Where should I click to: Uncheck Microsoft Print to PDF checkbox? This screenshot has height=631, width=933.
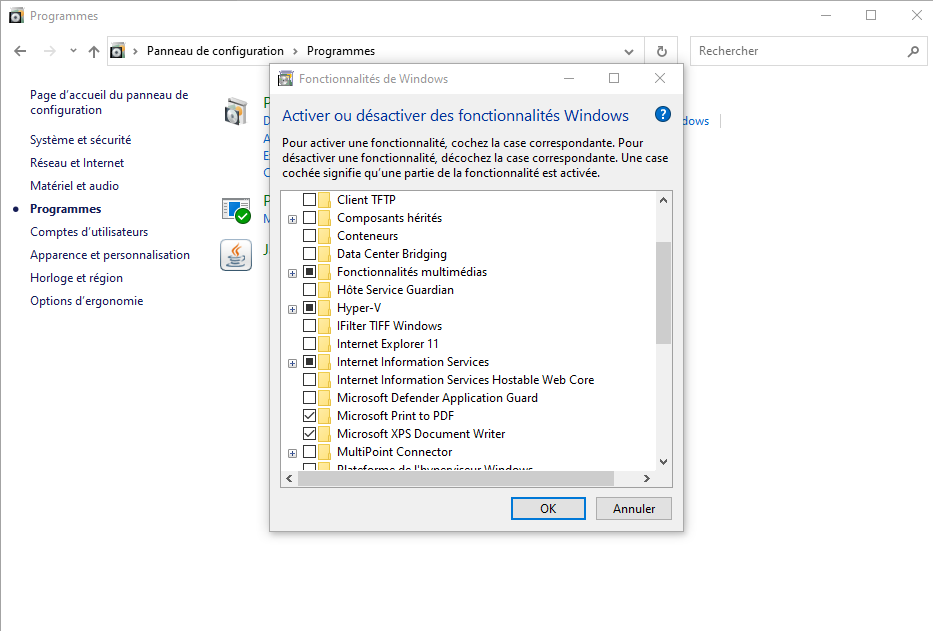coord(310,416)
